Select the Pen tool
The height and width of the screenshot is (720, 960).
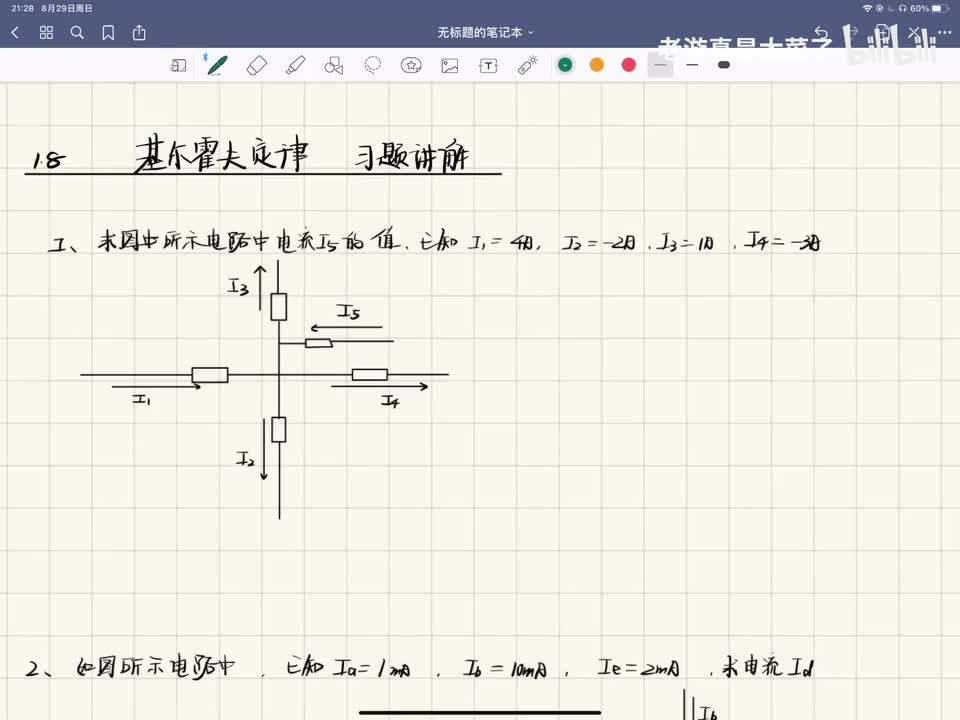[217, 65]
